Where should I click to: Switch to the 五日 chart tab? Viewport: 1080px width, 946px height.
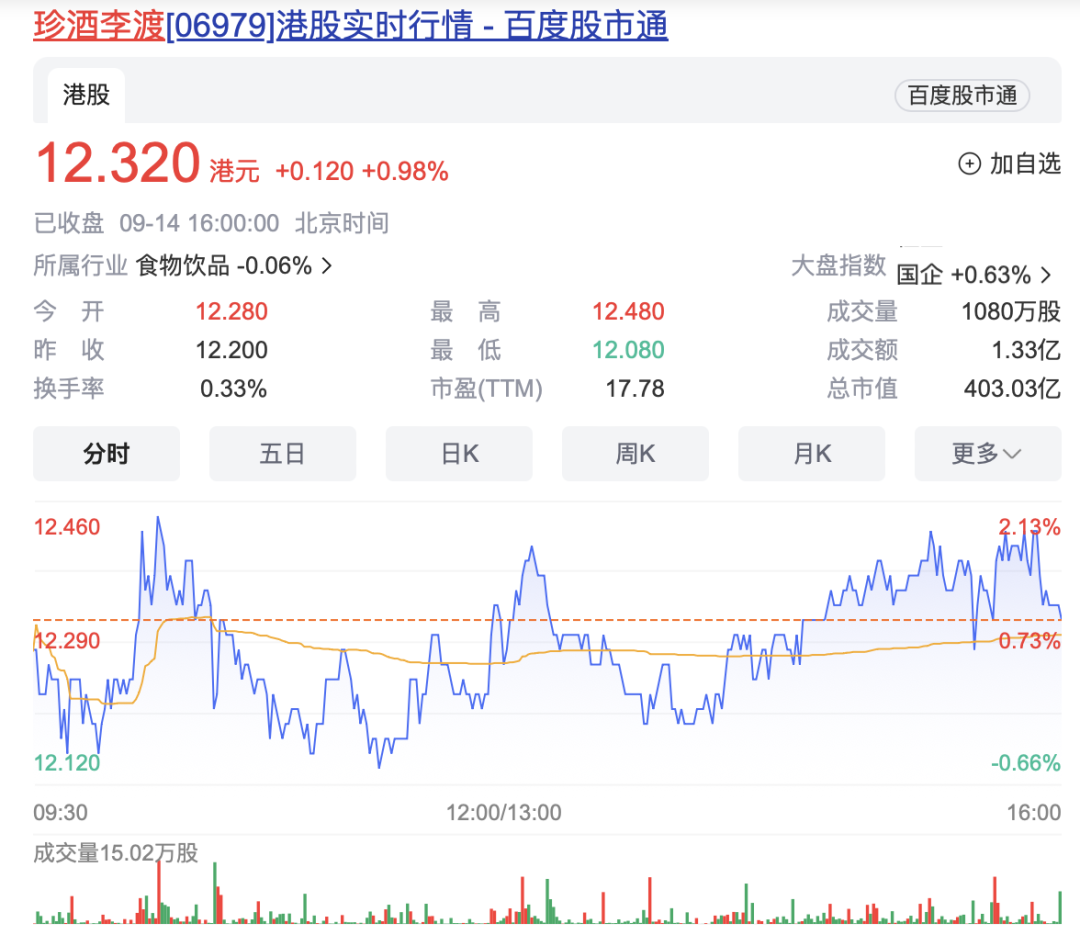click(282, 453)
